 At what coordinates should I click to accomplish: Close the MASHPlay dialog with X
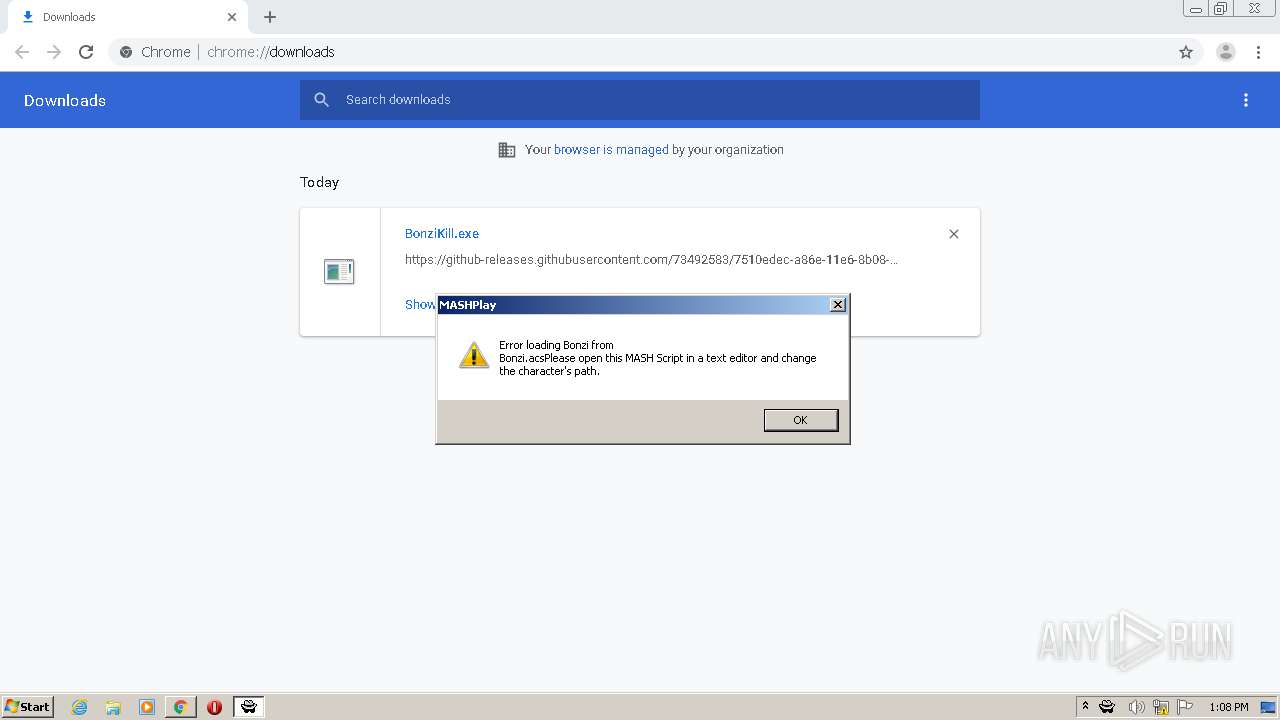838,305
